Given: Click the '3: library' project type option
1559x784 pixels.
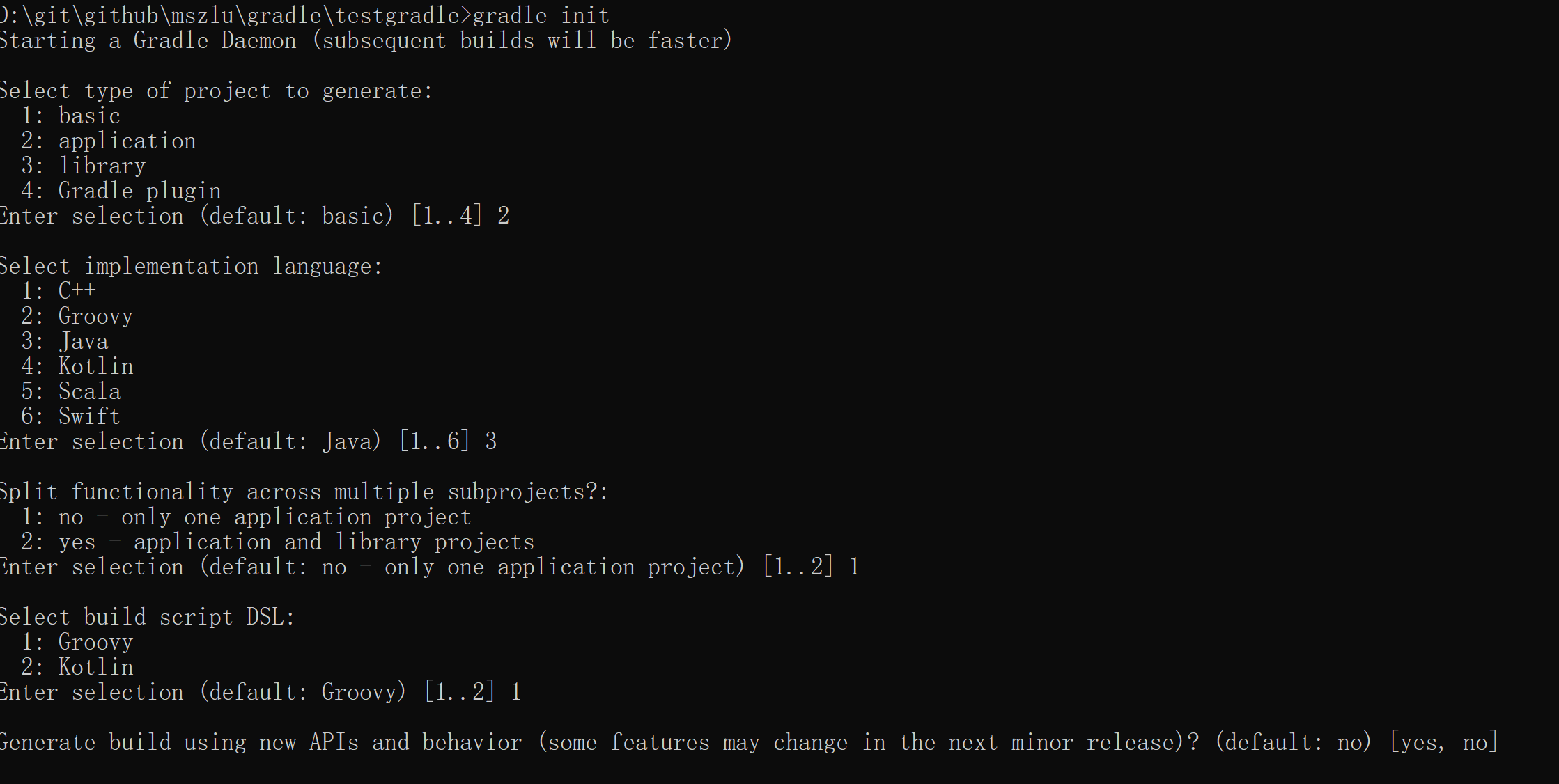Looking at the screenshot, I should point(84,166).
